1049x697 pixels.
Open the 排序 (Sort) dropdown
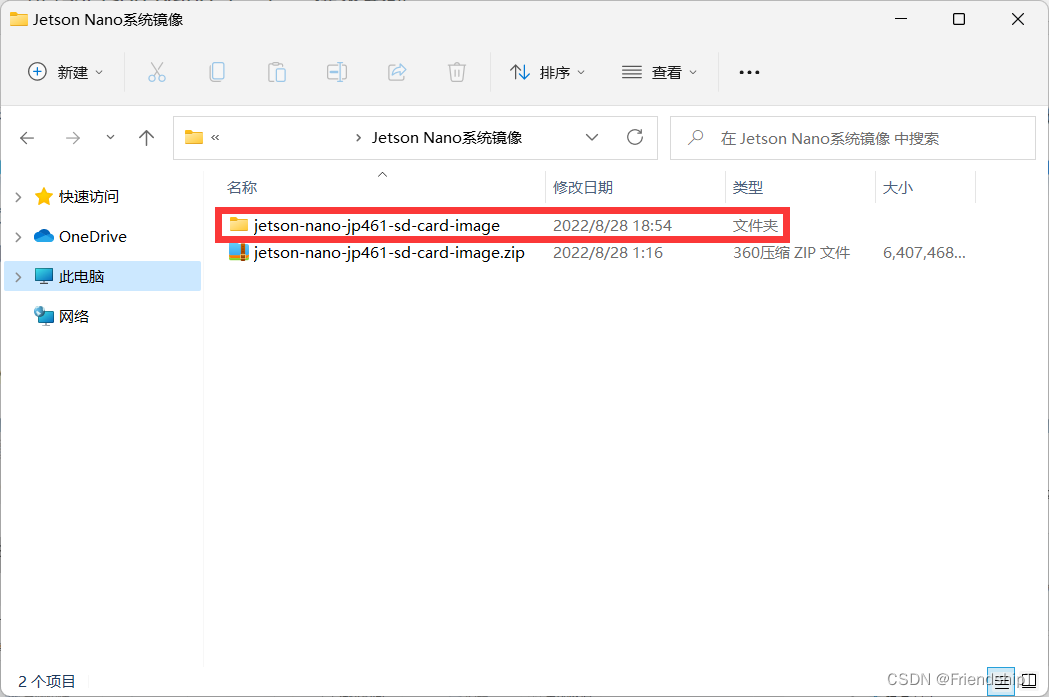[x=547, y=72]
